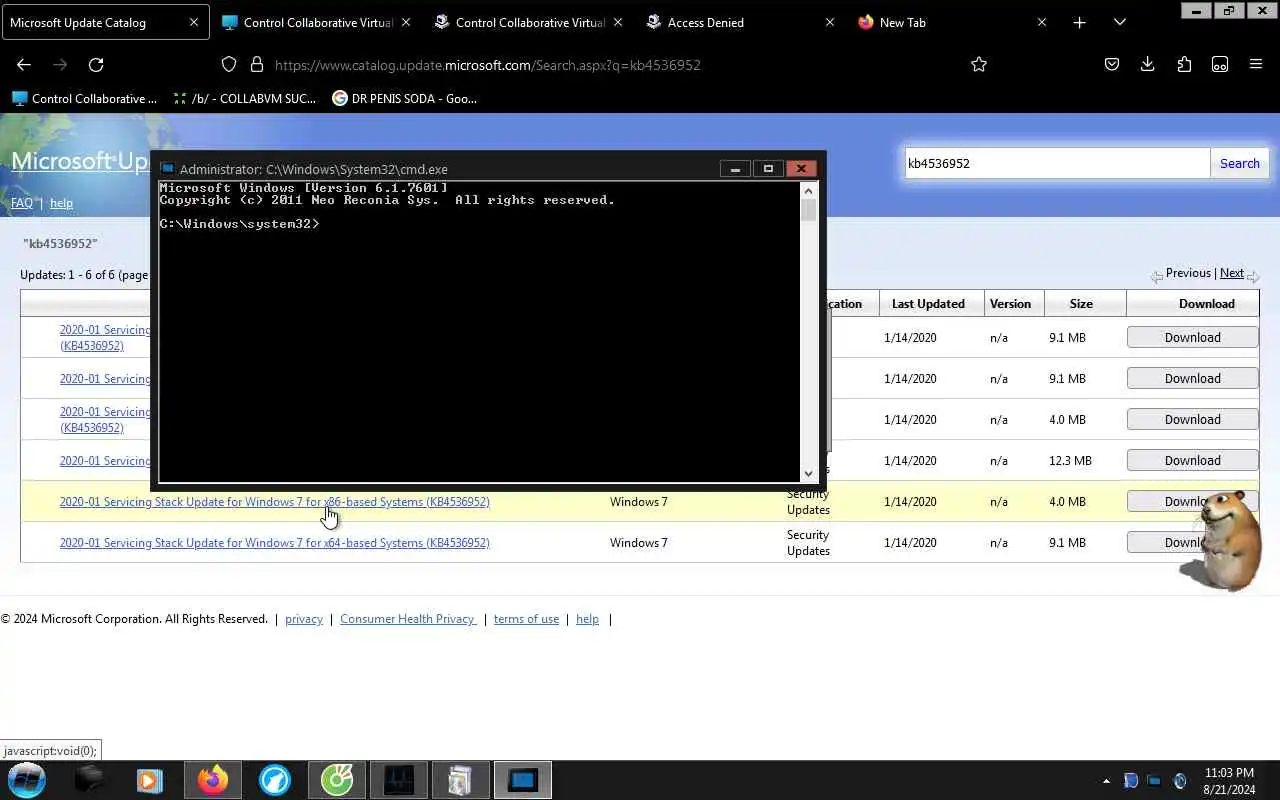Viewport: 1280px width, 800px height.
Task: Open the FAQ link in catalog header
Action: tap(22, 203)
